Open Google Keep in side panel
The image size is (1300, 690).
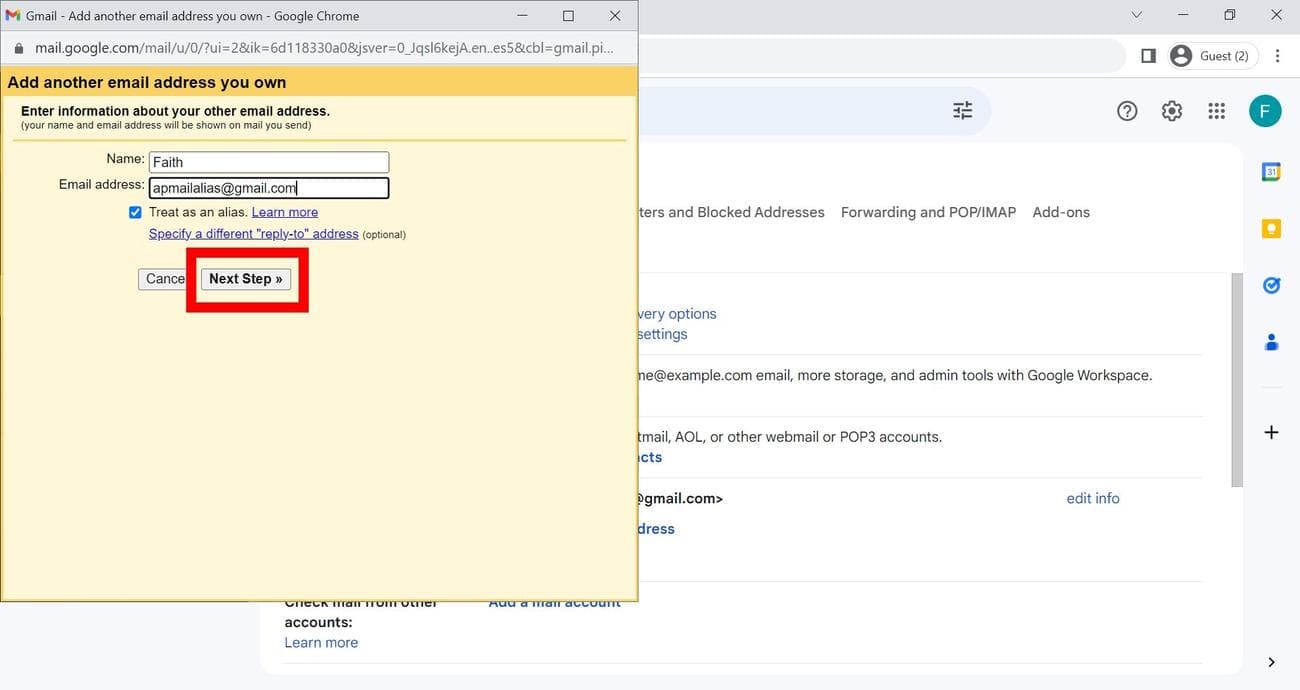[x=1271, y=229]
